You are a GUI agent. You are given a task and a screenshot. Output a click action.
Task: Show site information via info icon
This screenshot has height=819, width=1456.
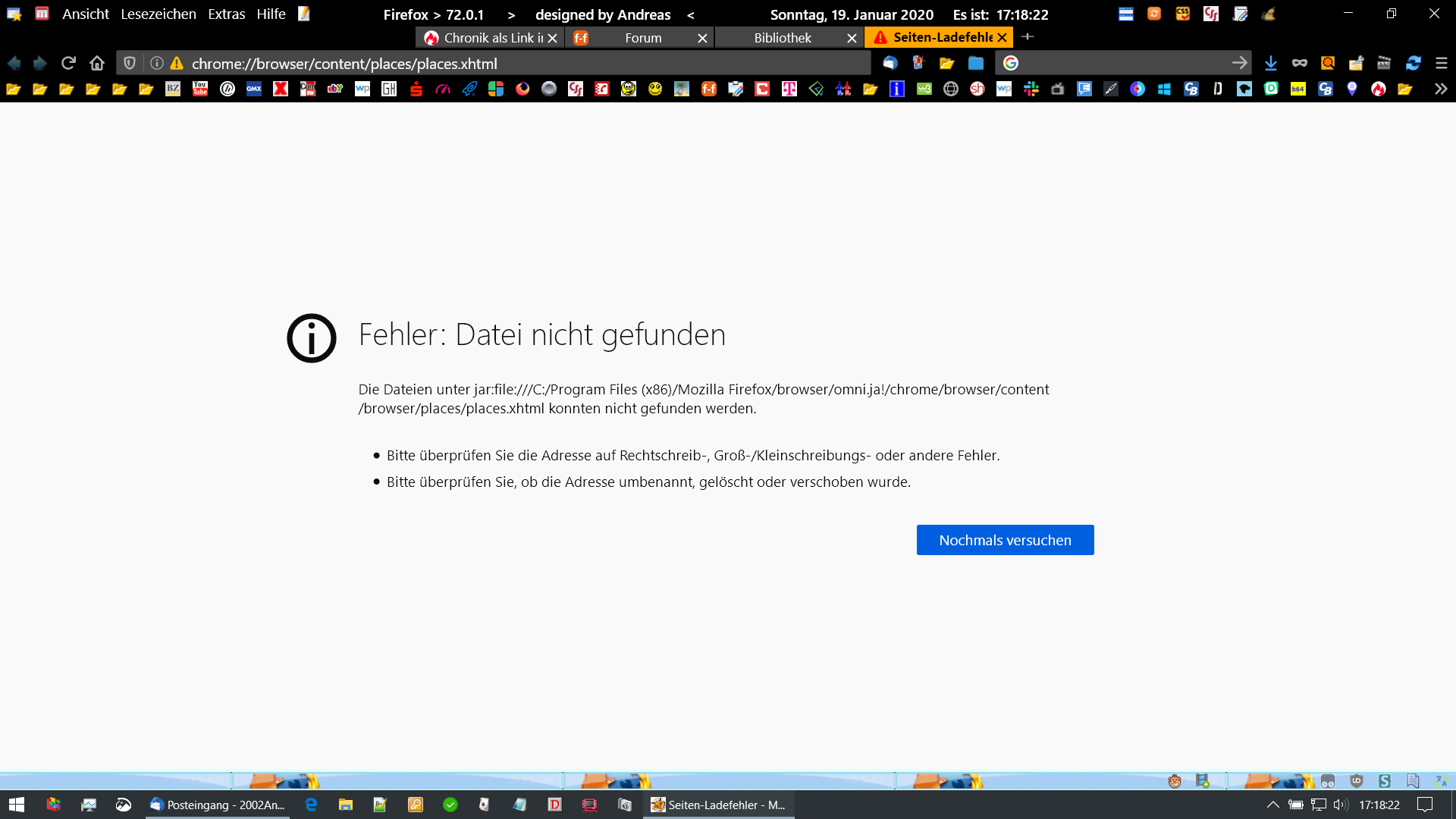[157, 63]
